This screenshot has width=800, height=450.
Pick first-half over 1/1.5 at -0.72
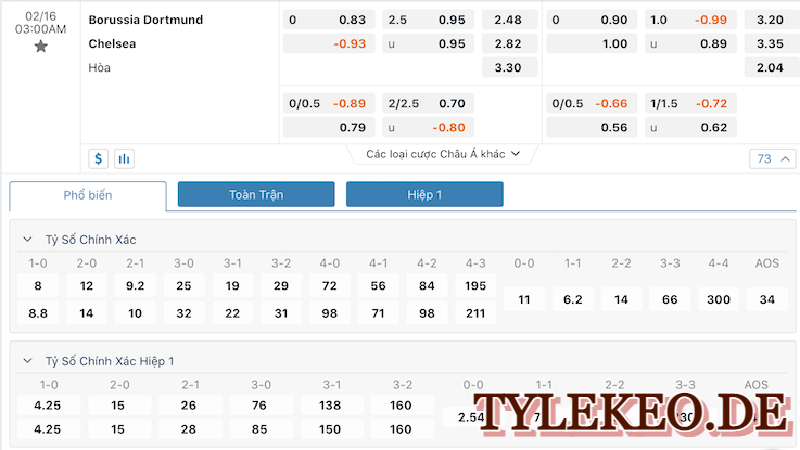691,104
